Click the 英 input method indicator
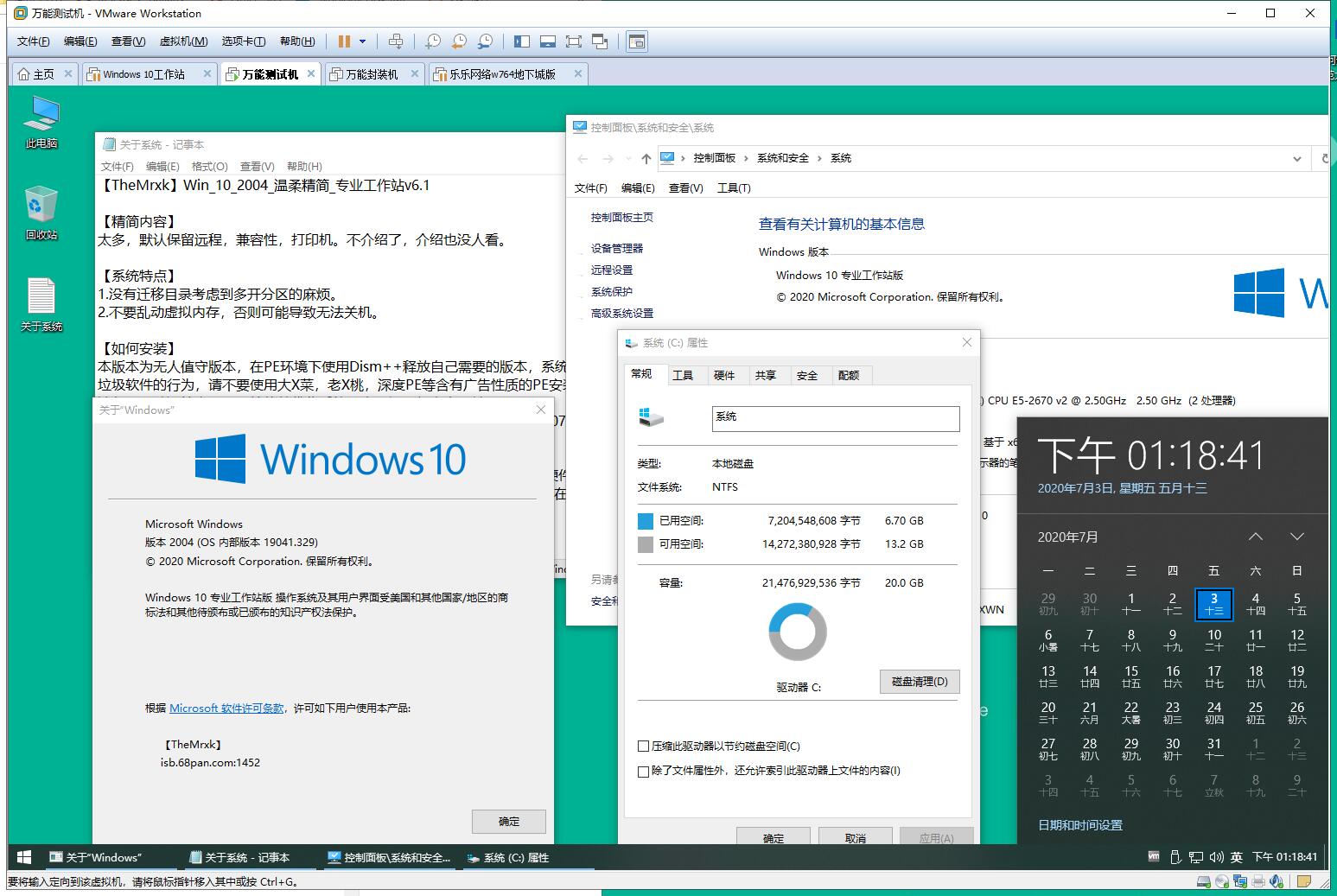Image resolution: width=1337 pixels, height=896 pixels. tap(1237, 857)
